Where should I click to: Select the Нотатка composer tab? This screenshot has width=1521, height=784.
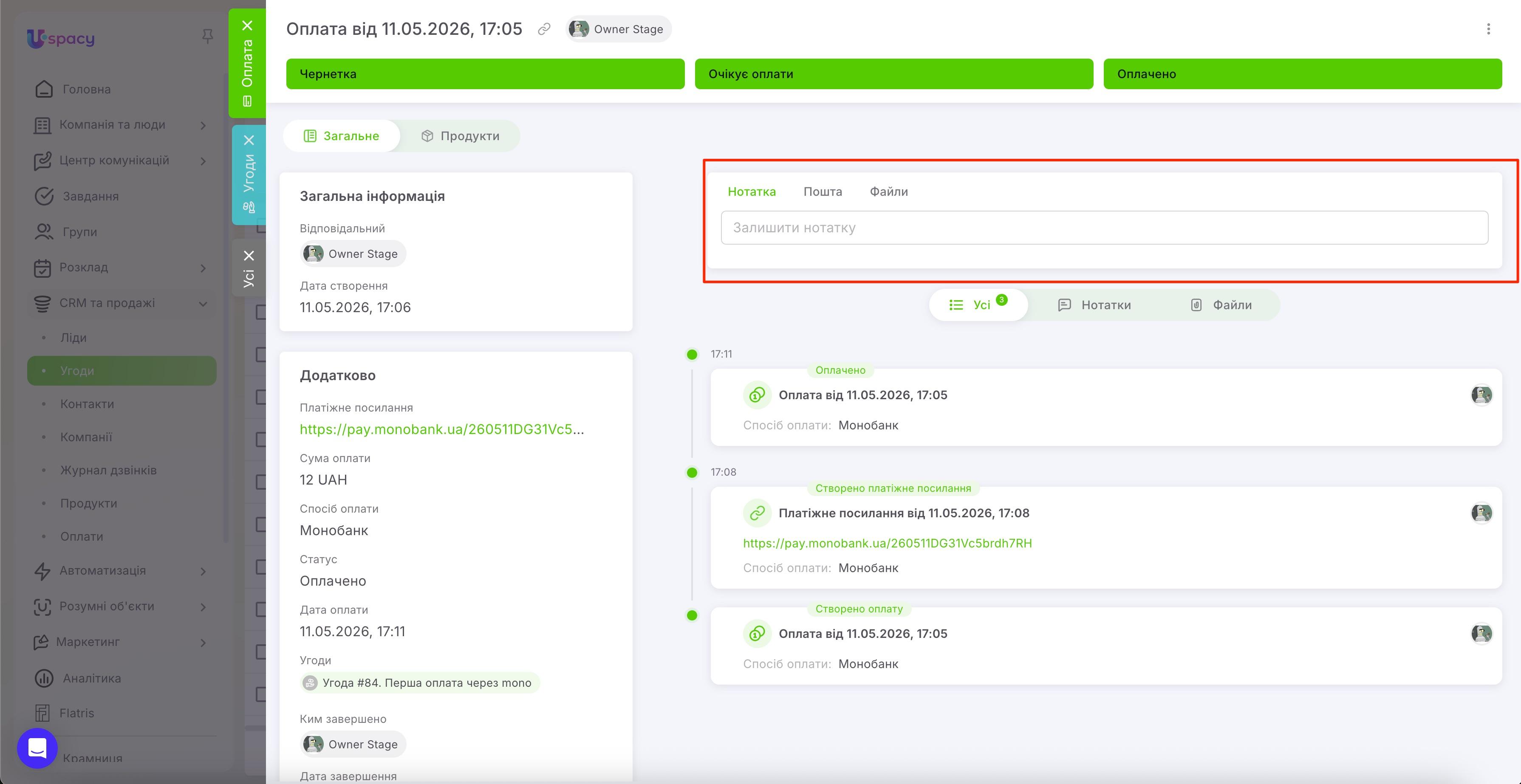(752, 191)
